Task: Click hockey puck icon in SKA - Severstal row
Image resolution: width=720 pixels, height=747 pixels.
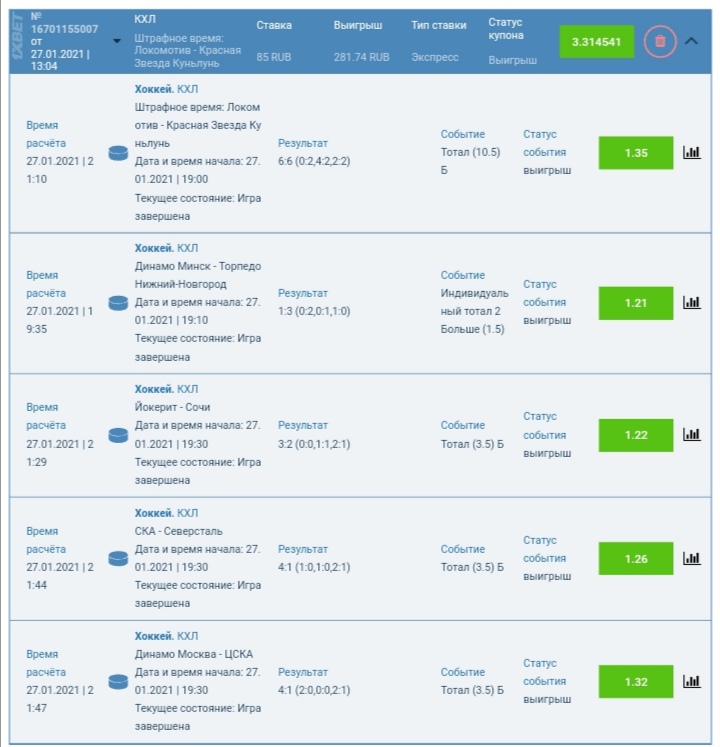Action: (118, 558)
